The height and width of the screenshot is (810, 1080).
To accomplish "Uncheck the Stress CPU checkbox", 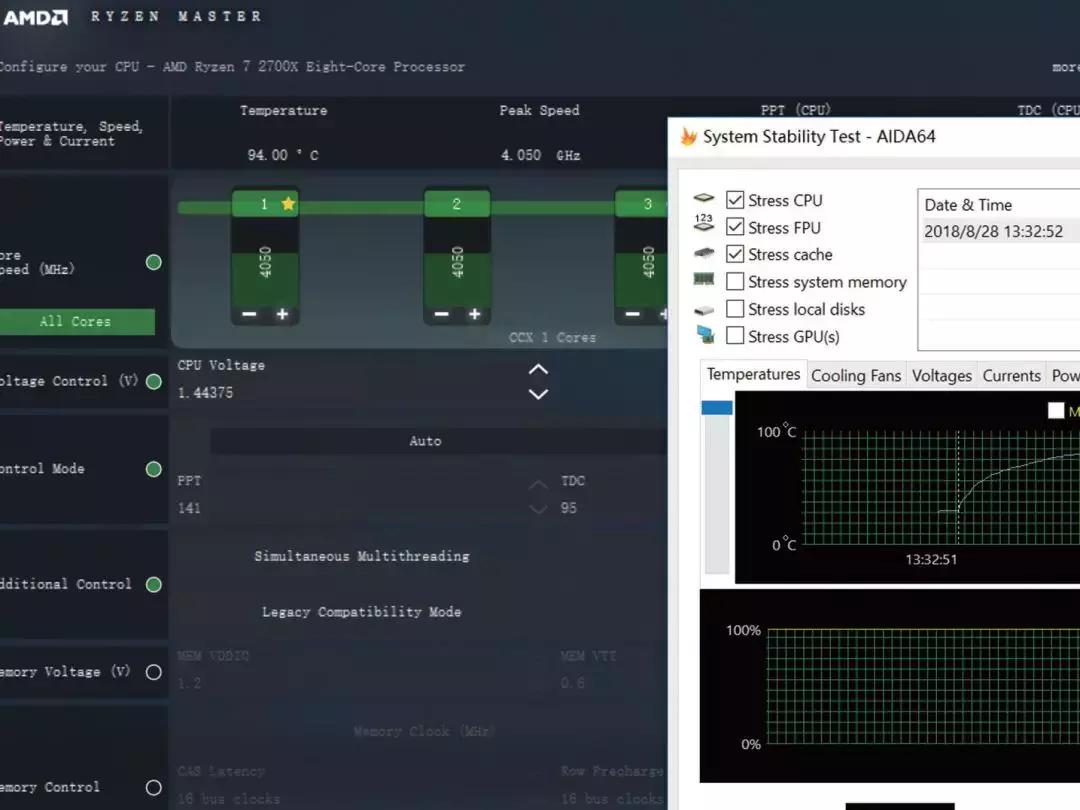I will (735, 200).
